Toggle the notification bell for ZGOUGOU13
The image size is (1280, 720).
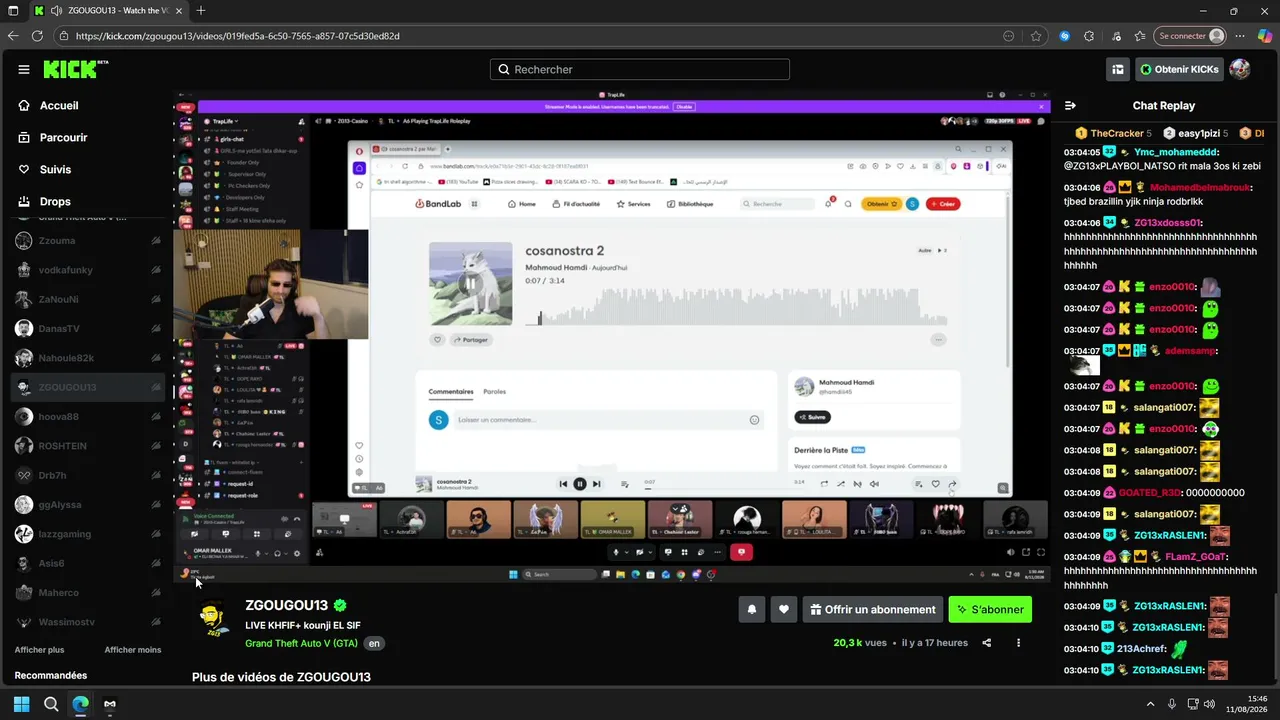point(751,609)
